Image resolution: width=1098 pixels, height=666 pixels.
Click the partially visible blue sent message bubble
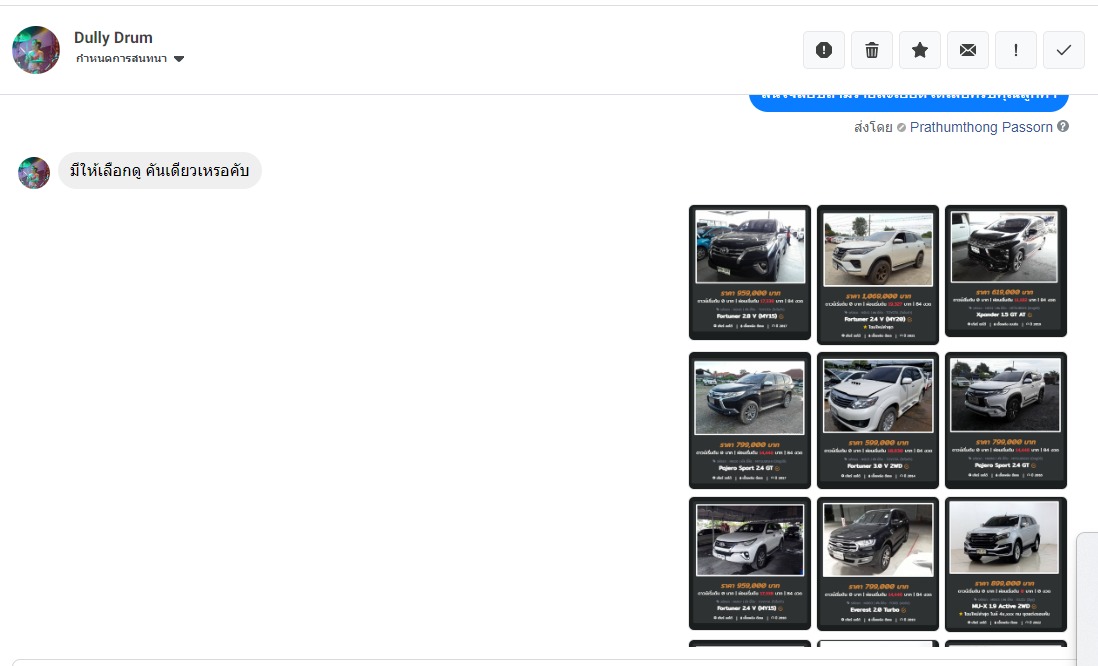(x=909, y=102)
